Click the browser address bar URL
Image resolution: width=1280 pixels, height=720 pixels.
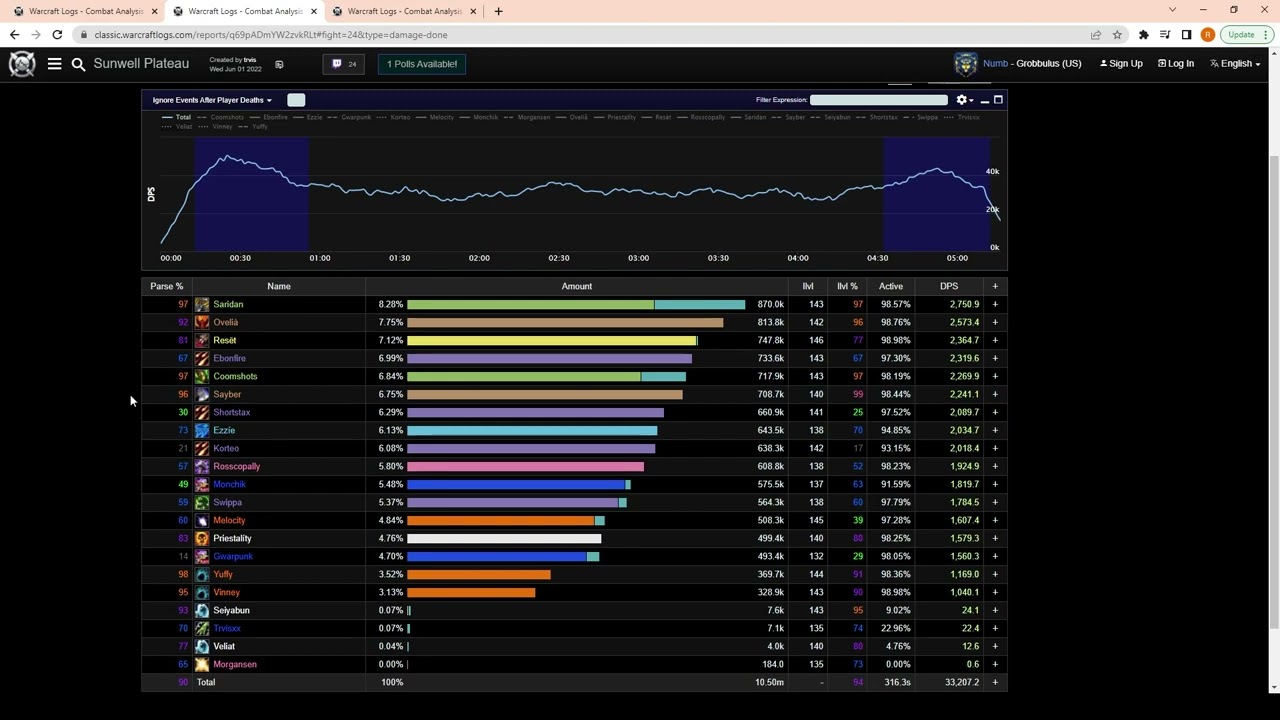pyautogui.click(x=270, y=35)
